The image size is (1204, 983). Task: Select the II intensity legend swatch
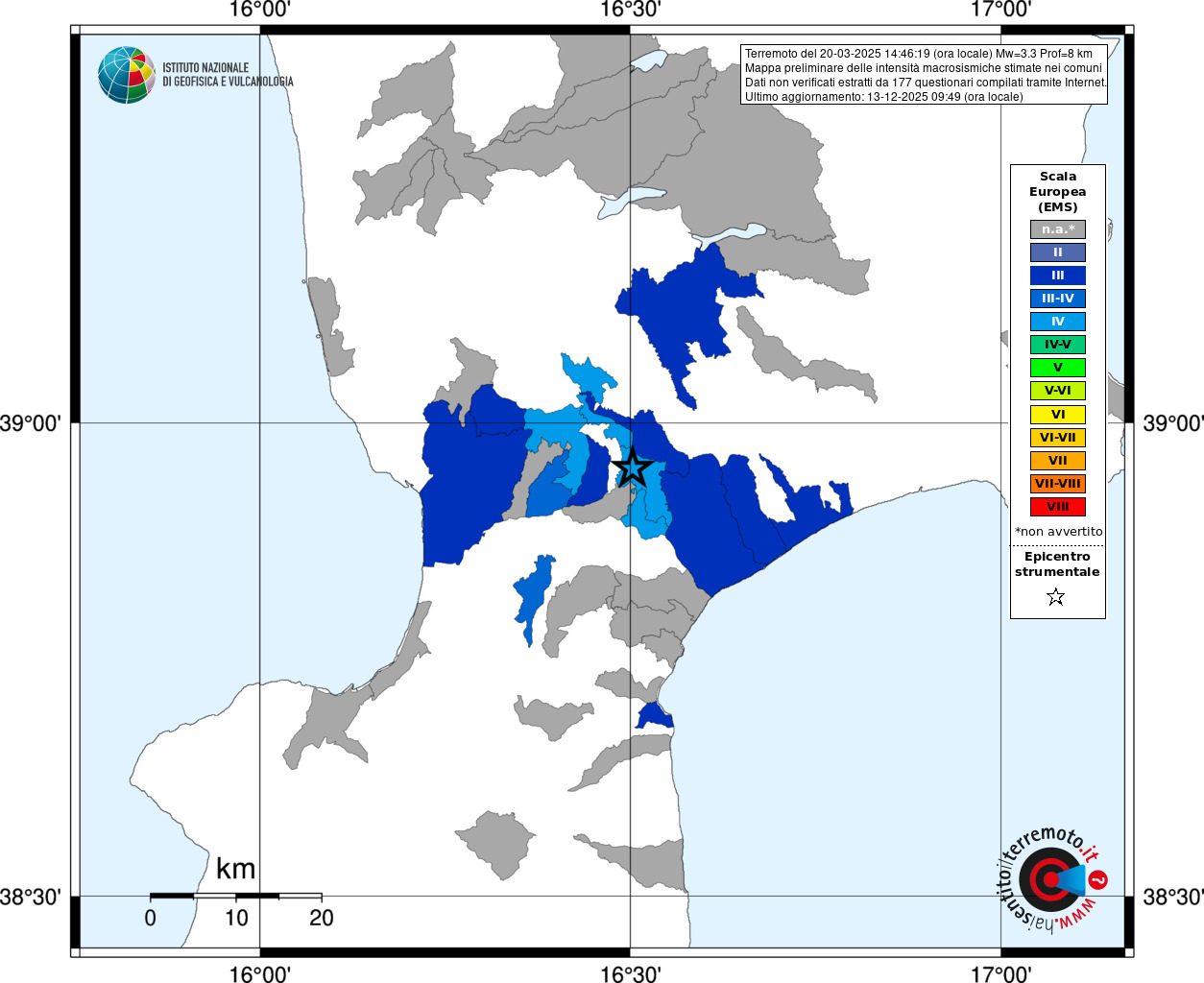coord(1058,252)
